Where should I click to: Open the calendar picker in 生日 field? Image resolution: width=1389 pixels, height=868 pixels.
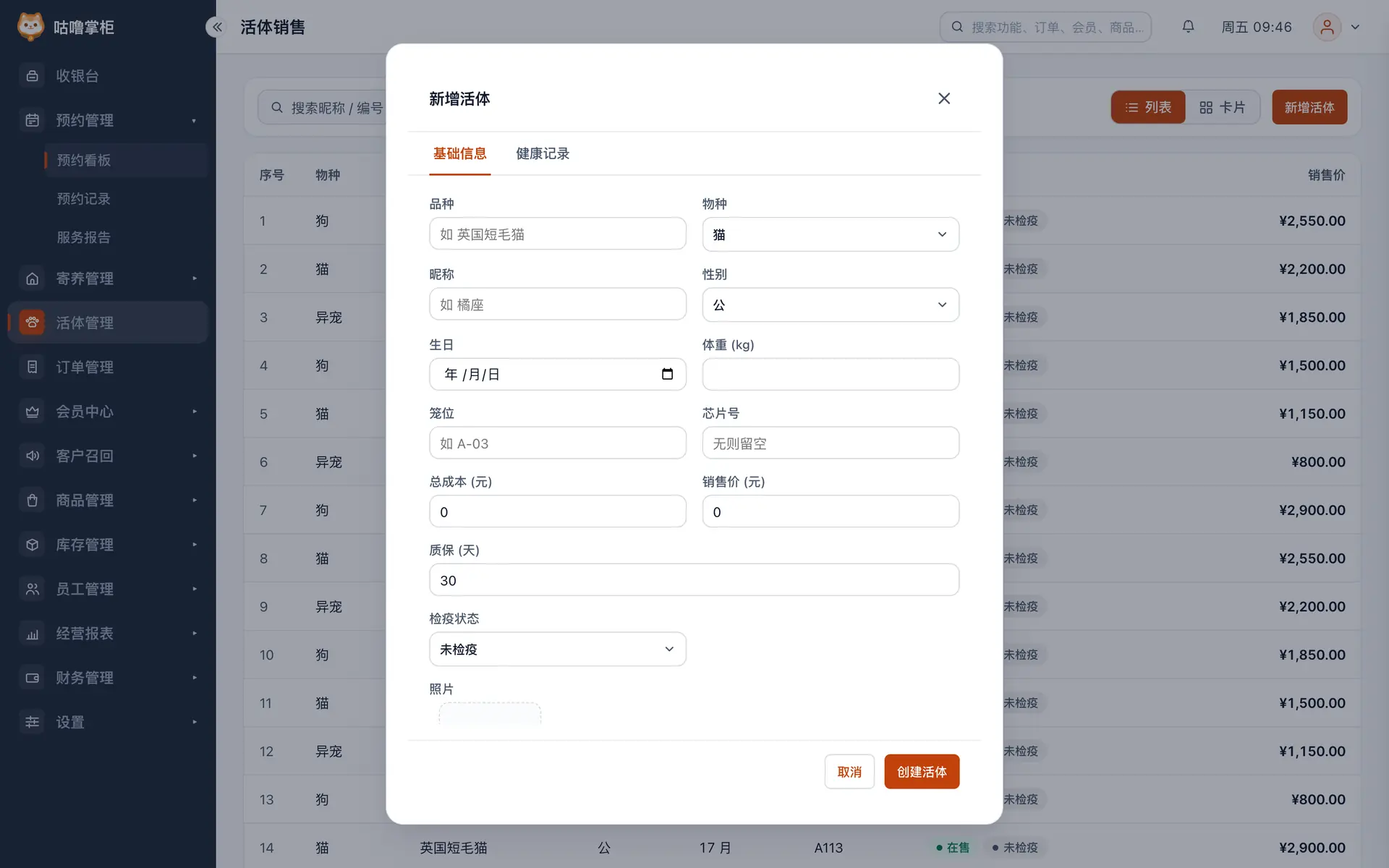(667, 374)
